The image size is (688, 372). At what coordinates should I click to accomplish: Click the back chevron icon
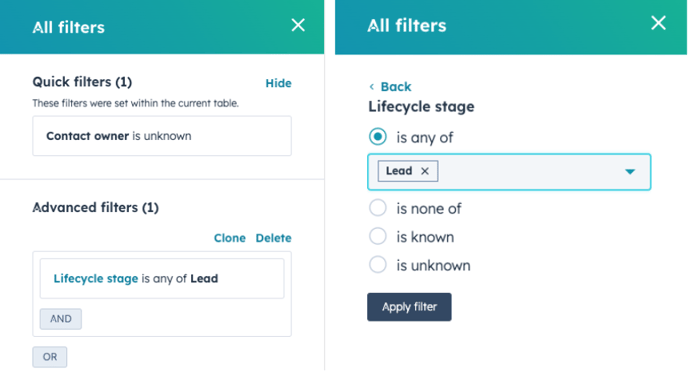tap(372, 87)
